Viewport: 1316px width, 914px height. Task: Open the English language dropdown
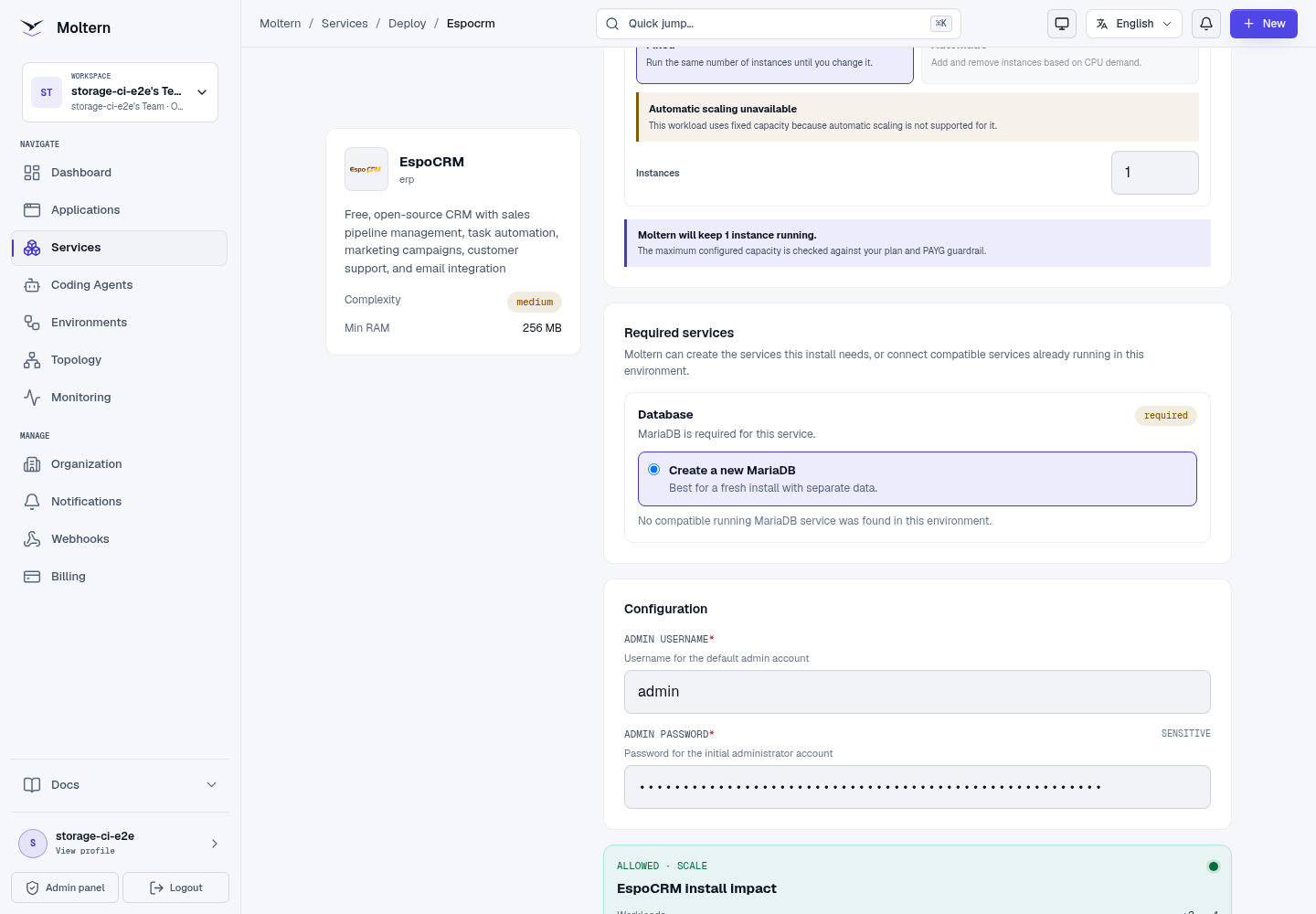[x=1134, y=24]
